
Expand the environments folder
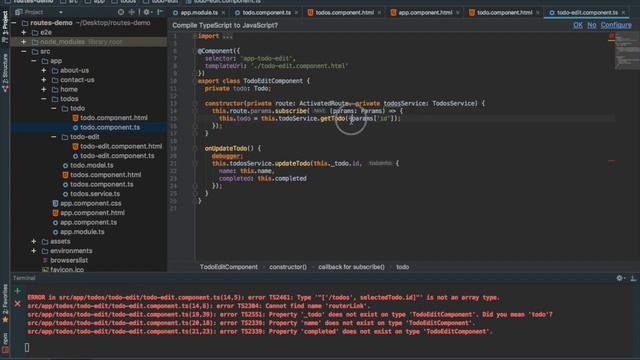[x=34, y=251]
